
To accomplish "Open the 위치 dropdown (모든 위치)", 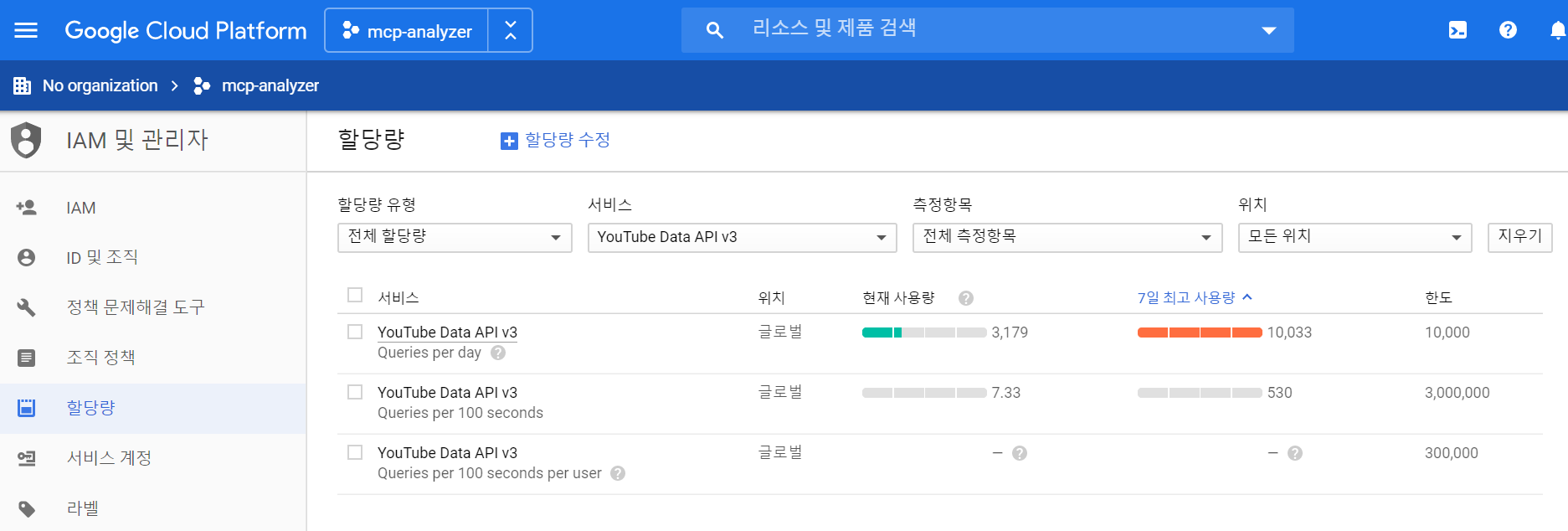I will coord(1355,237).
